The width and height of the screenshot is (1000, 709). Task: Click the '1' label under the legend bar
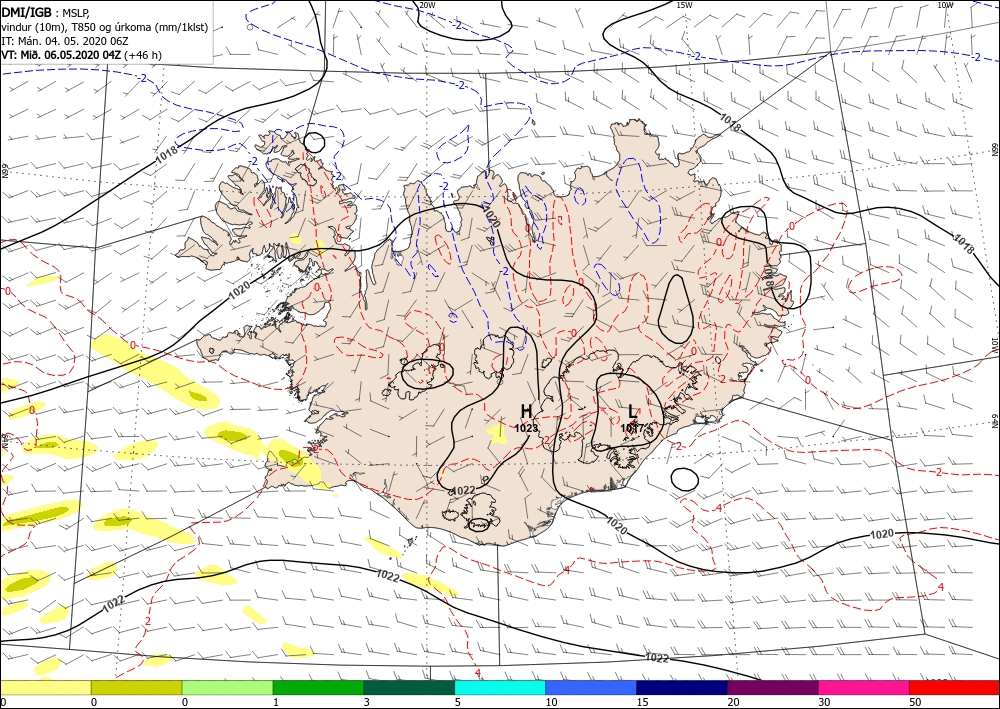coord(276,702)
